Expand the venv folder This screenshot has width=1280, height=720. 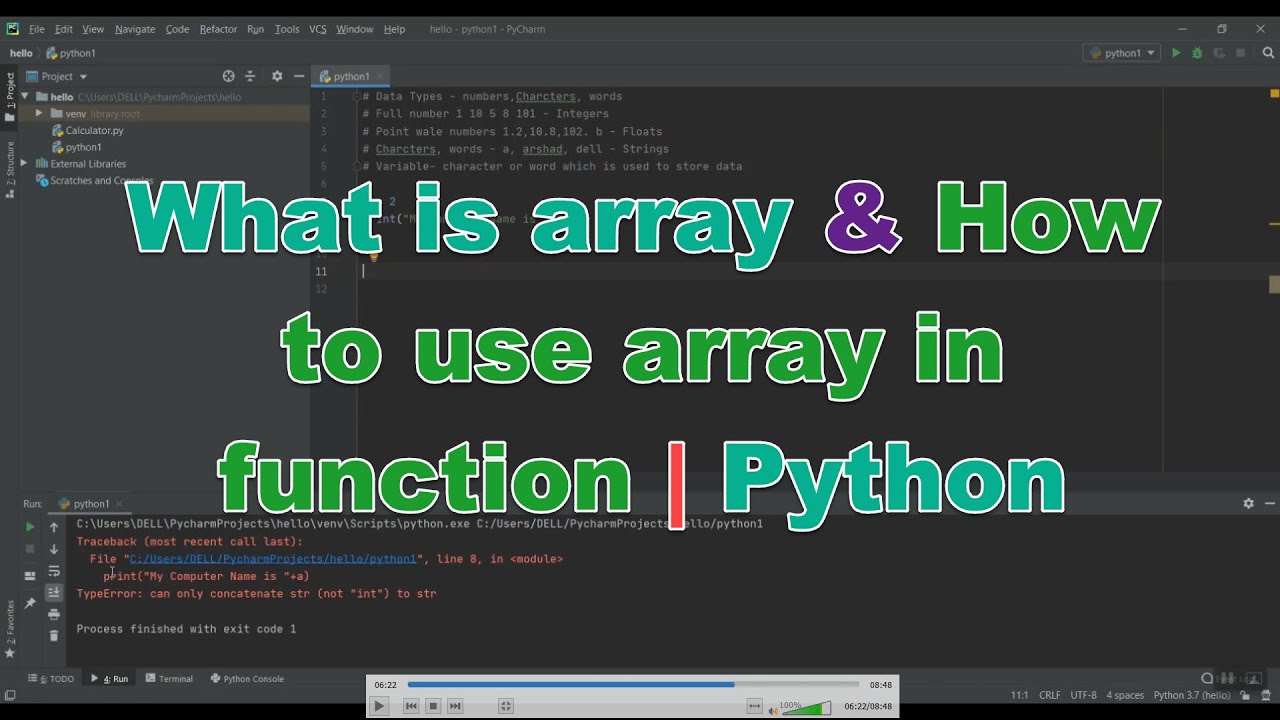(x=39, y=114)
